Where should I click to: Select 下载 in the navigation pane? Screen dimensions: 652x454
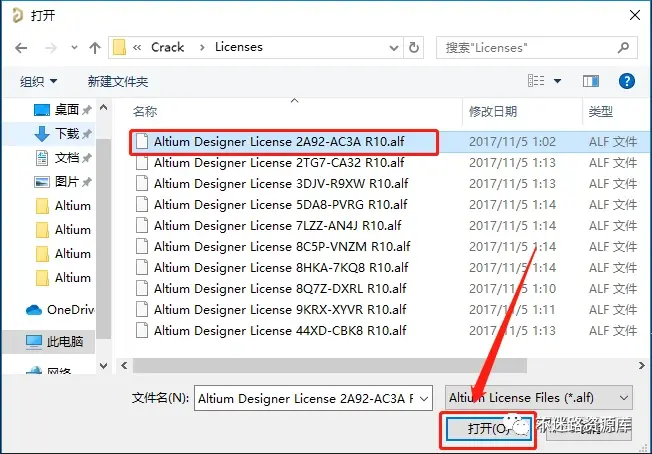67,133
